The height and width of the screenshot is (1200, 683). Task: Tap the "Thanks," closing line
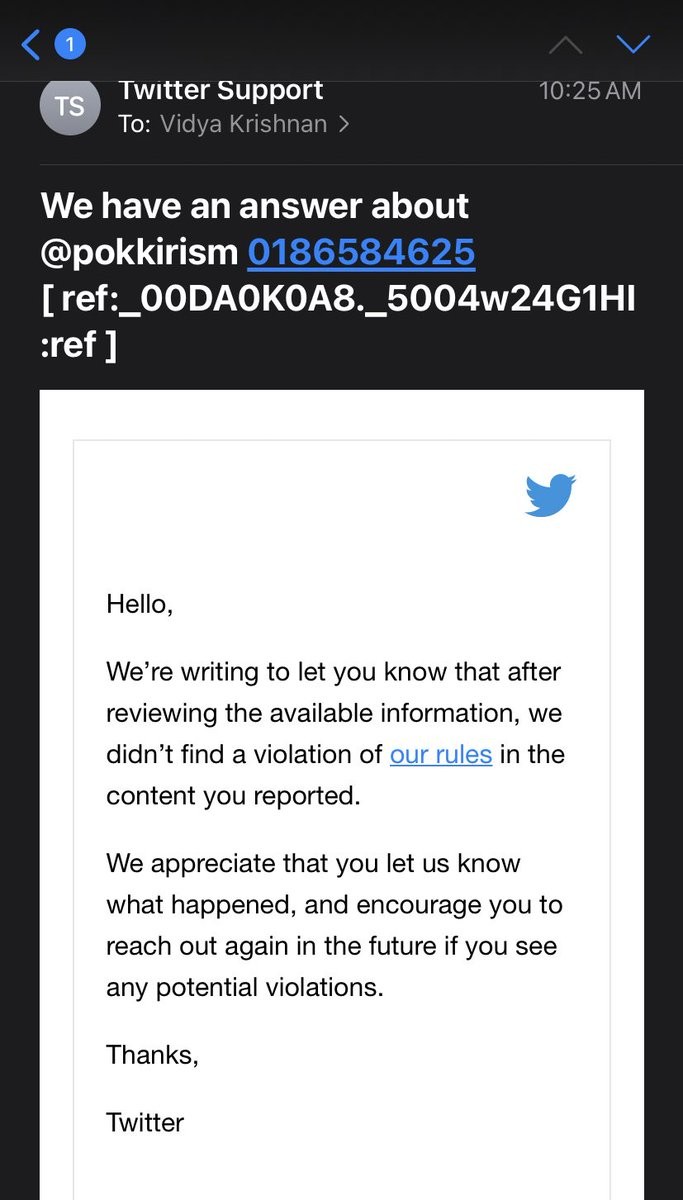[x=152, y=1055]
